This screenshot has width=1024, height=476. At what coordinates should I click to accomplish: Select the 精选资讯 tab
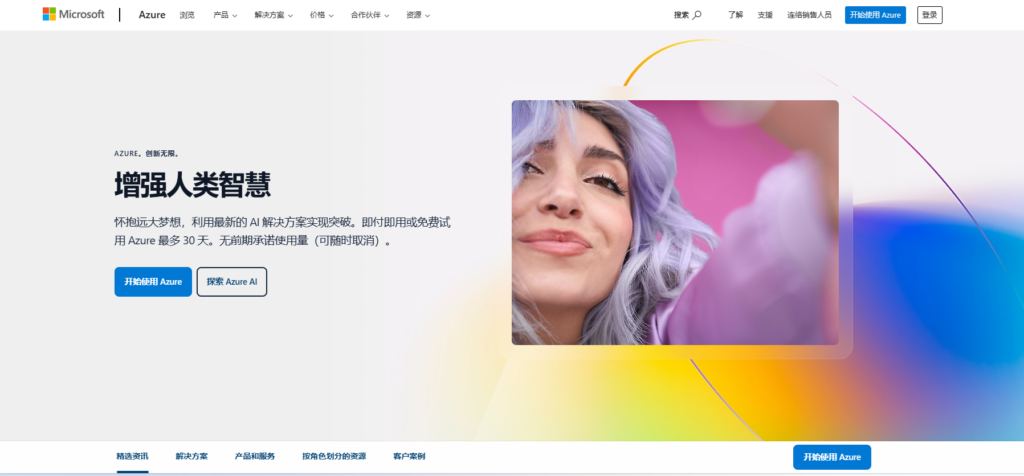132,456
